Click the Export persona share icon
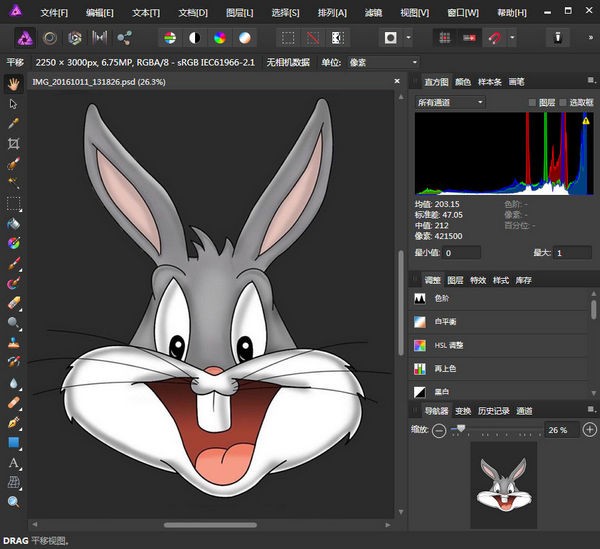 coord(125,38)
